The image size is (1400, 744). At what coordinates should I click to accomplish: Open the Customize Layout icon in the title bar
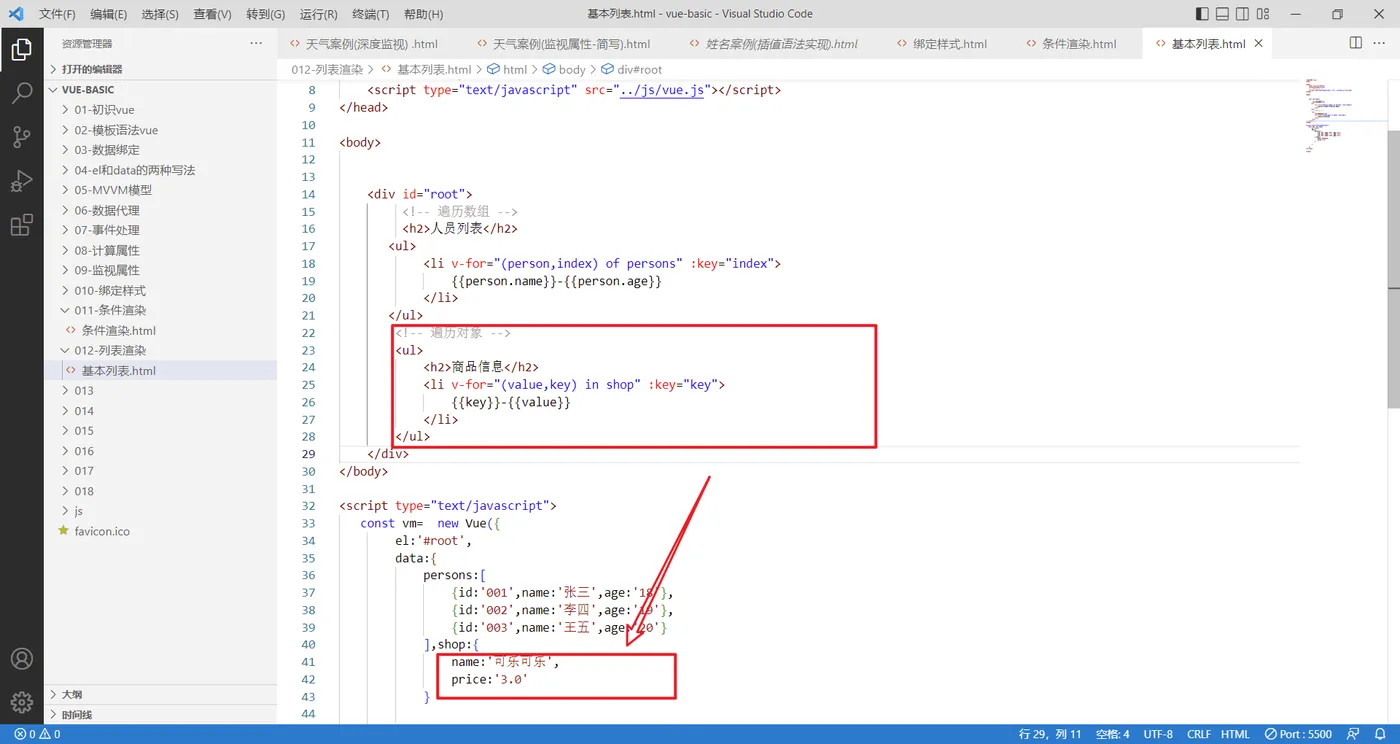1262,14
